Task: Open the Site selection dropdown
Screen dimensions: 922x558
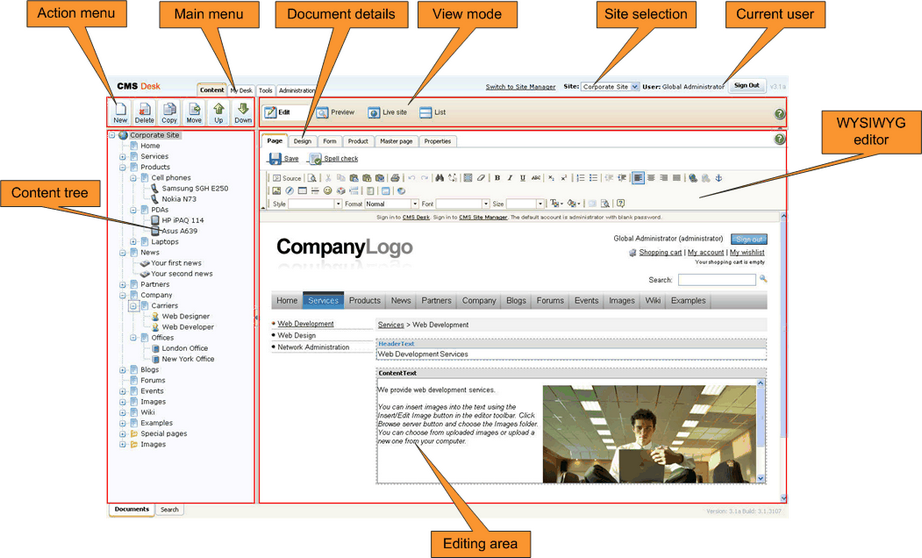Action: [610, 86]
